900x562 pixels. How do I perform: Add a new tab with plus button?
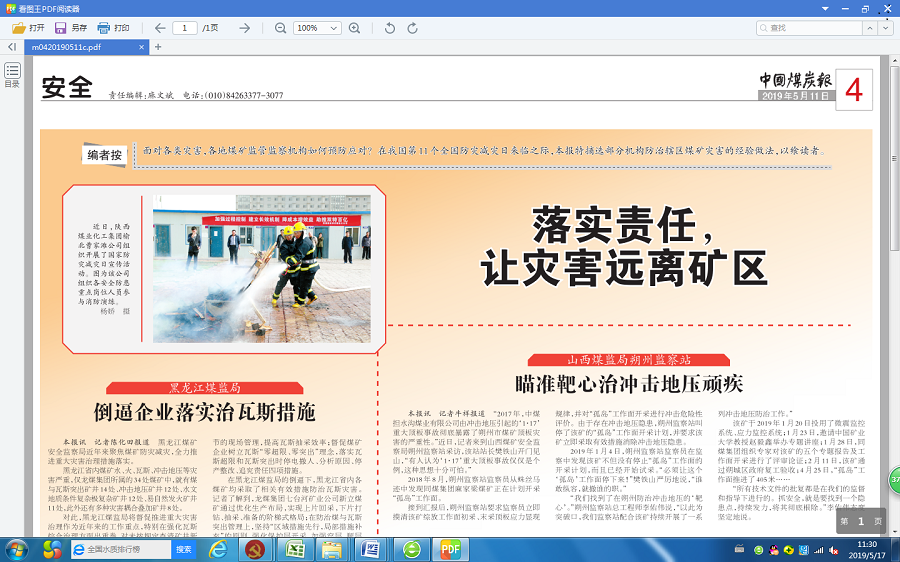[158, 47]
